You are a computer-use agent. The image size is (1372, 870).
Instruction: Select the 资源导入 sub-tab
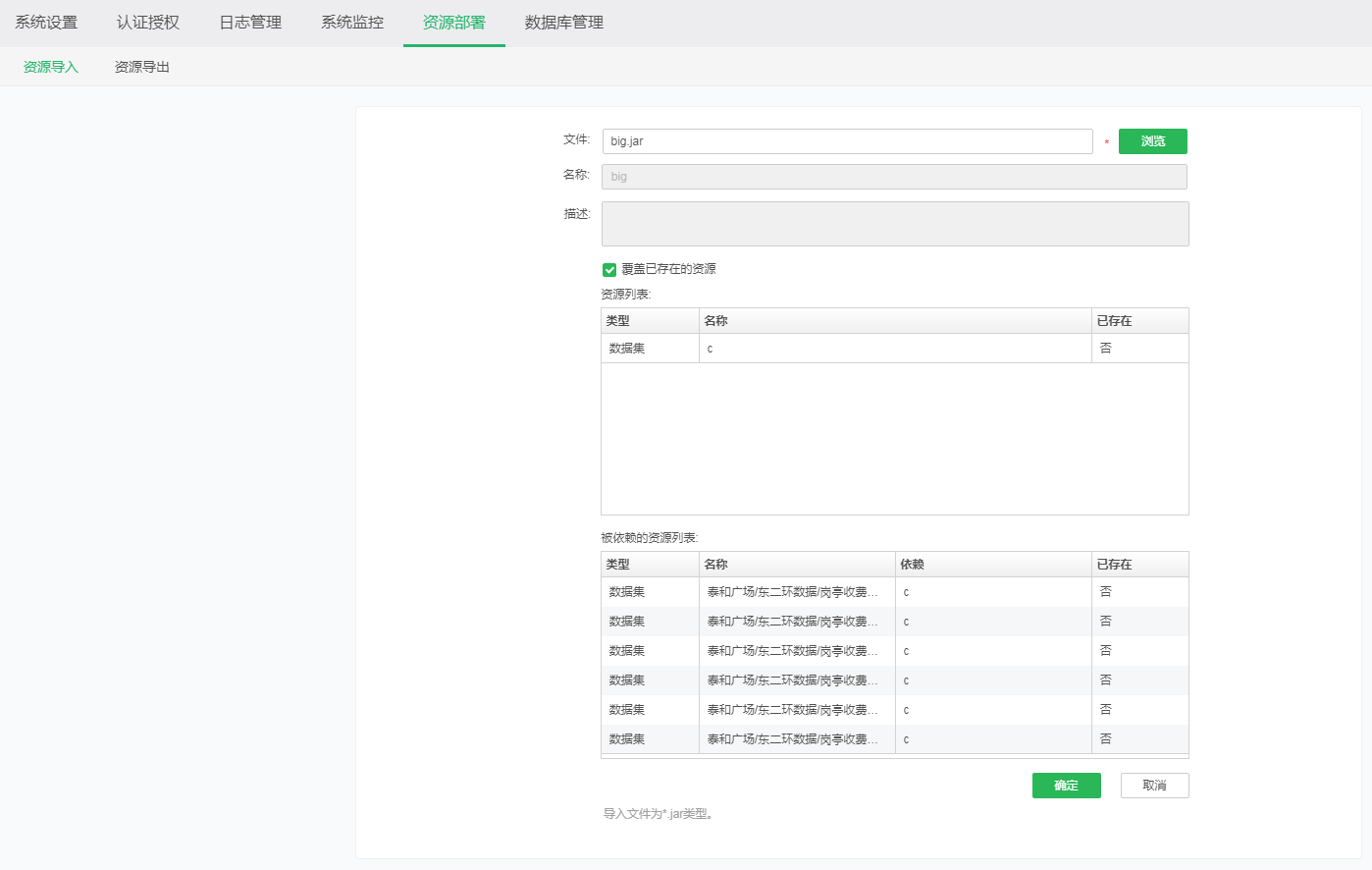click(51, 67)
